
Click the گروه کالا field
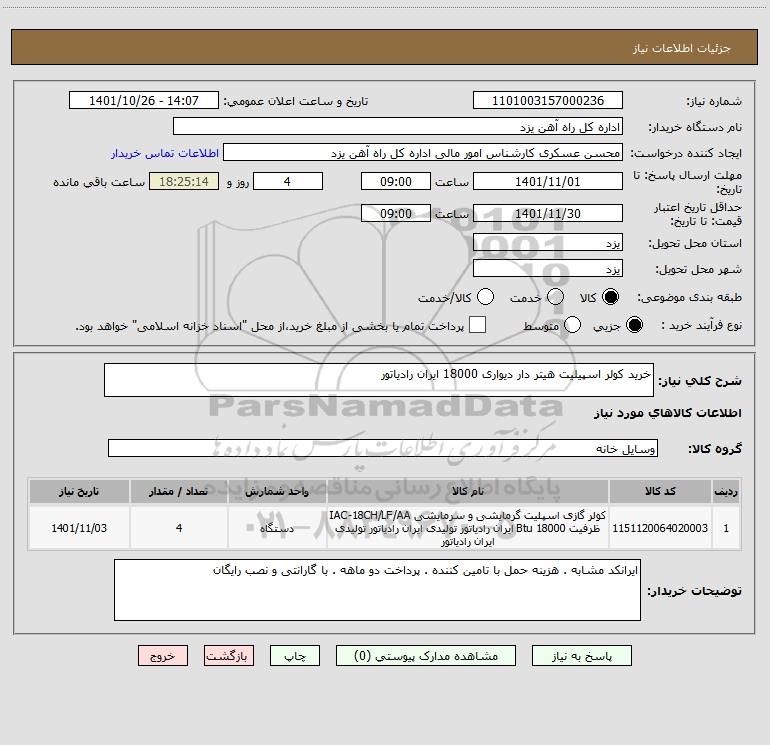pyautogui.click(x=383, y=448)
